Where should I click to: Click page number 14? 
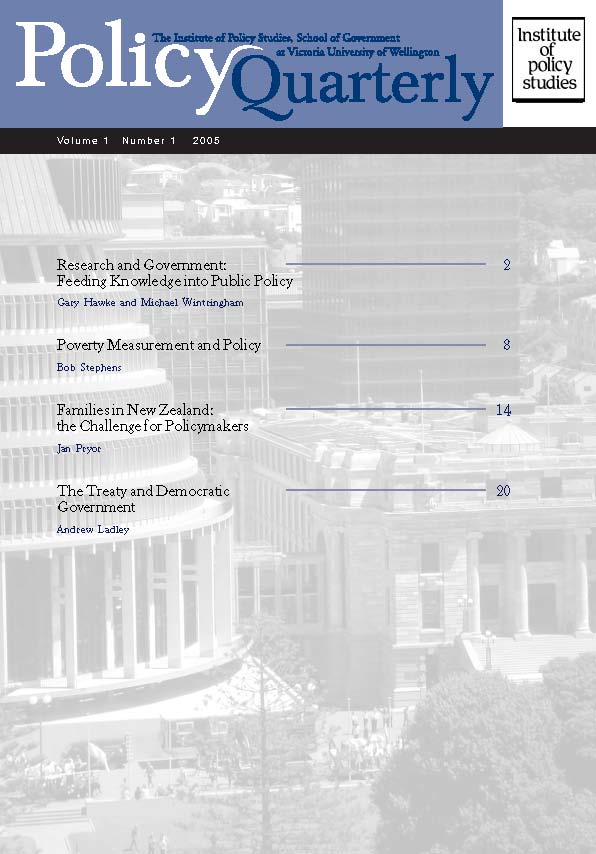pos(503,410)
